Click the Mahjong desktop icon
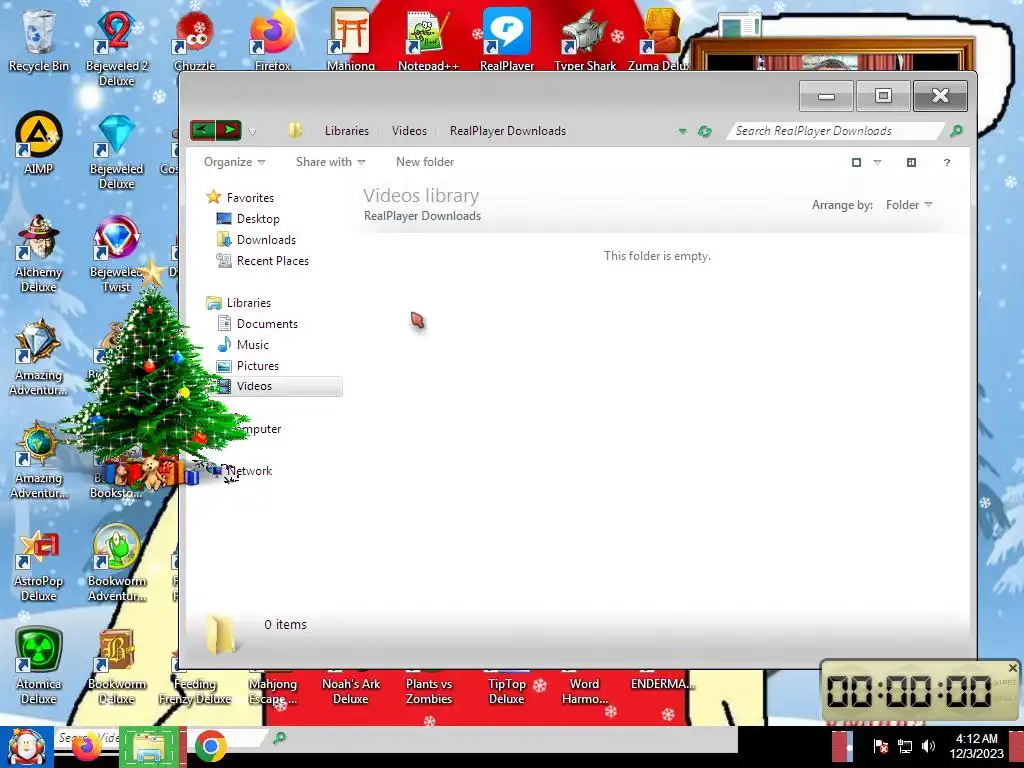Screen dimensions: 1024x768 [351, 40]
